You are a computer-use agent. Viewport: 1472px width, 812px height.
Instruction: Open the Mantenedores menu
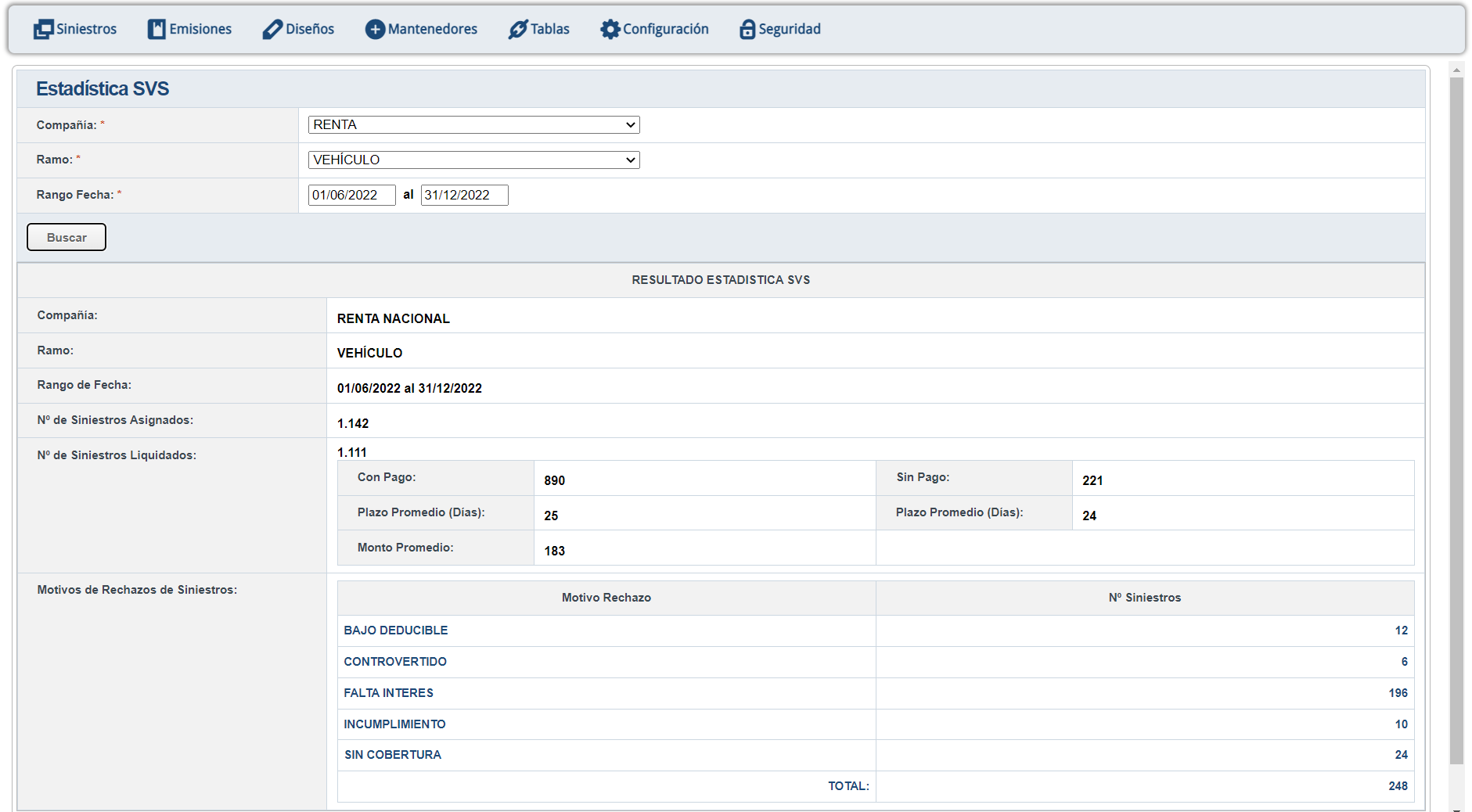tap(432, 30)
